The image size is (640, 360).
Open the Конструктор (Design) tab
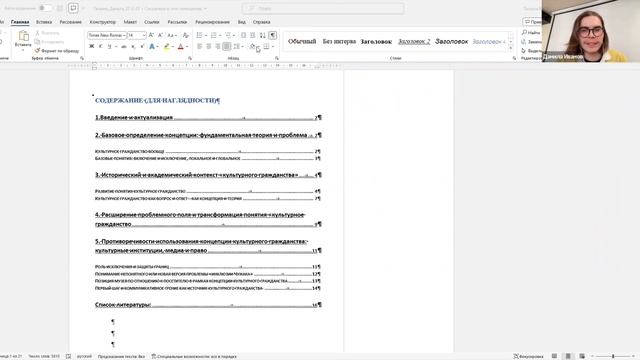coord(102,22)
